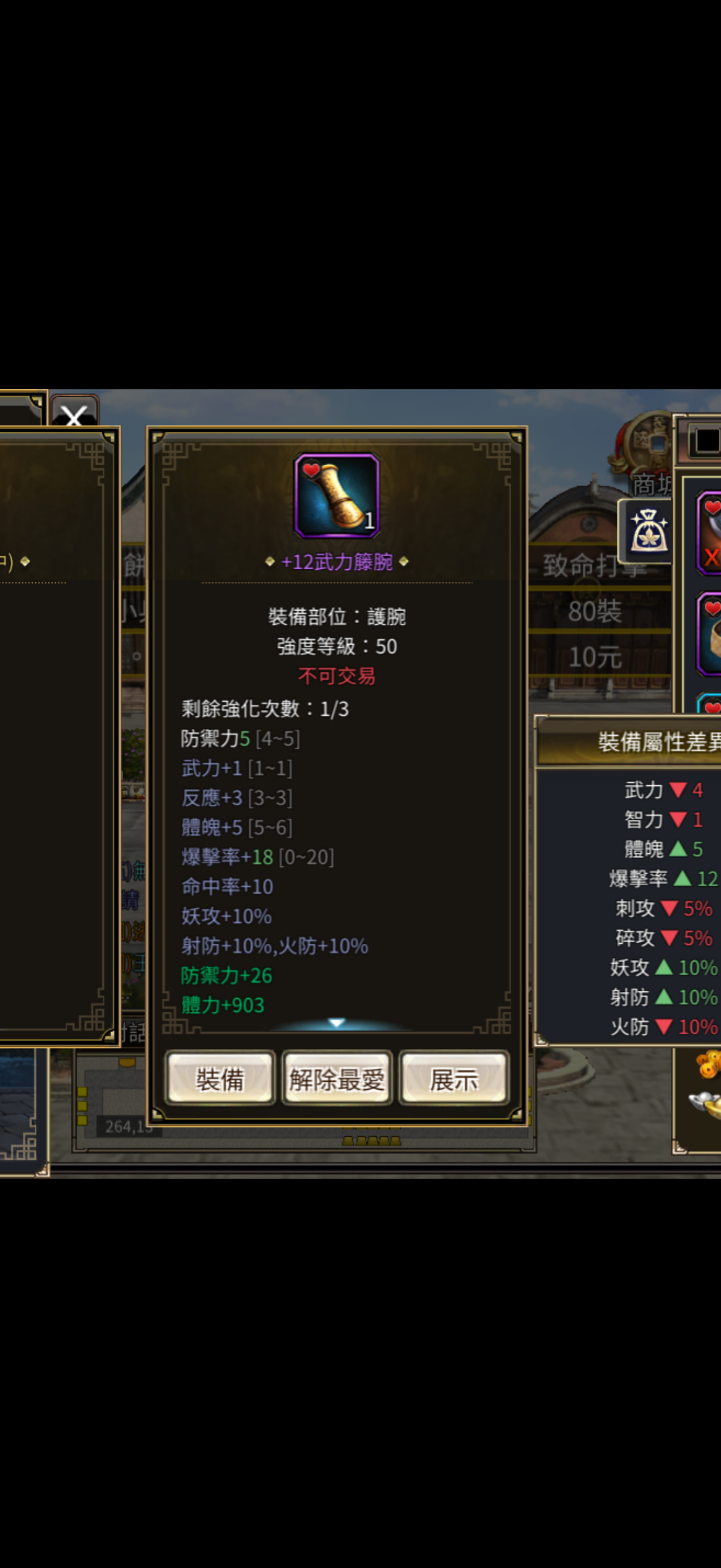This screenshot has width=721, height=1568.
Task: Select the cyan-bordered inventory item
Action: click(710, 704)
